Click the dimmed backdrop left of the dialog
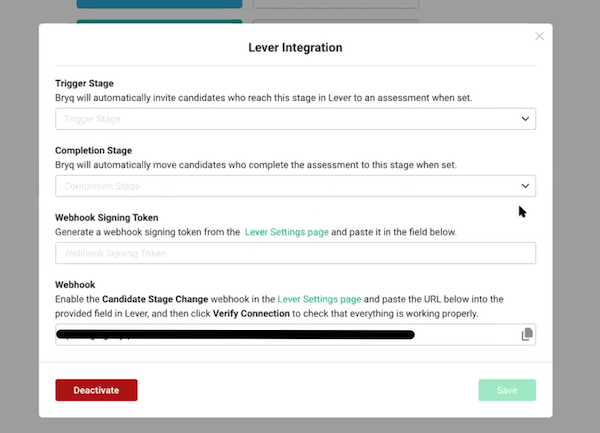The width and height of the screenshot is (600, 433). 18,220
